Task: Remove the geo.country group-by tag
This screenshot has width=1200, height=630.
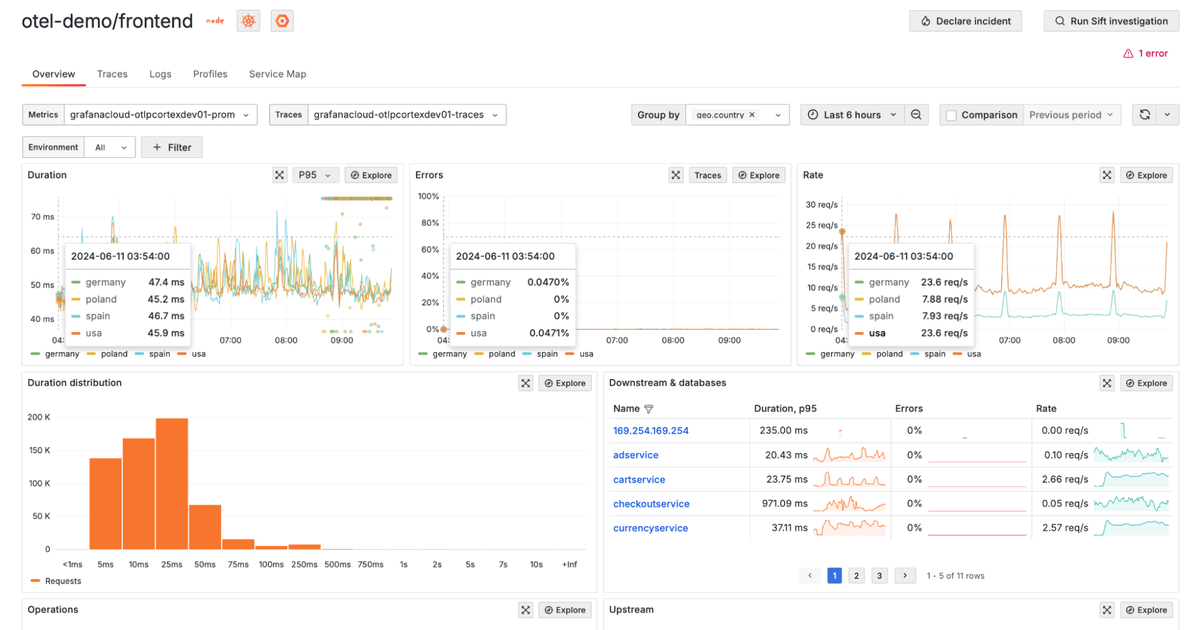Action: (x=752, y=115)
